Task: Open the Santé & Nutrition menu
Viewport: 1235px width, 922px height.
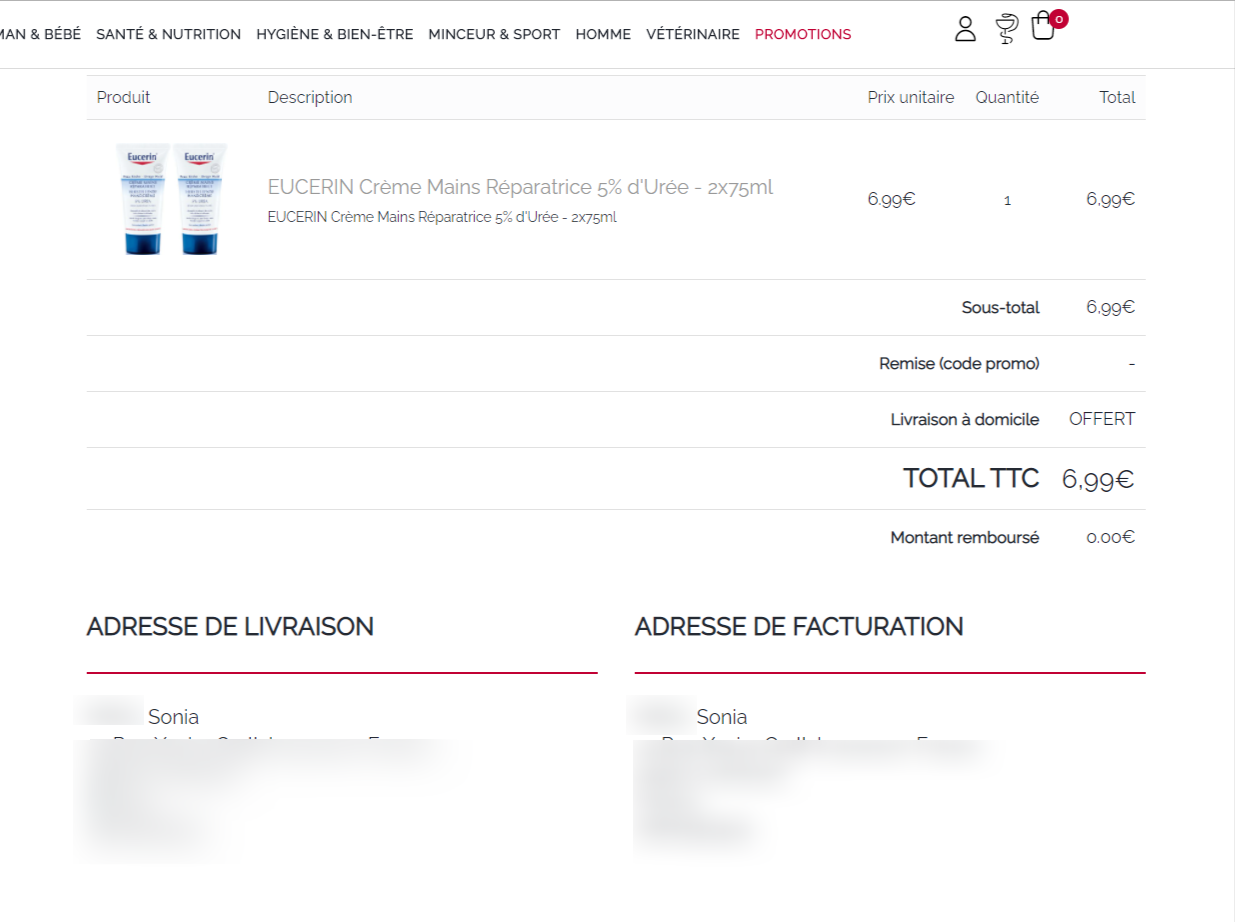Action: tap(168, 34)
